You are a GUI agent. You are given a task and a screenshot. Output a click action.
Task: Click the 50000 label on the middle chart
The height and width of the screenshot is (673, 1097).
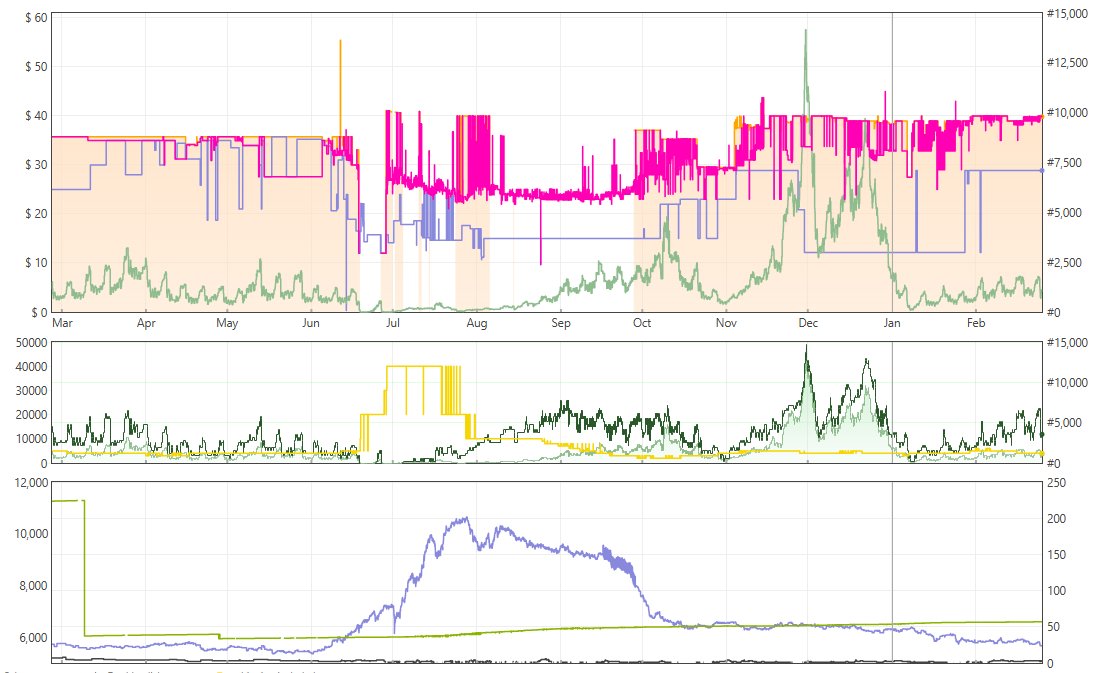[31, 343]
